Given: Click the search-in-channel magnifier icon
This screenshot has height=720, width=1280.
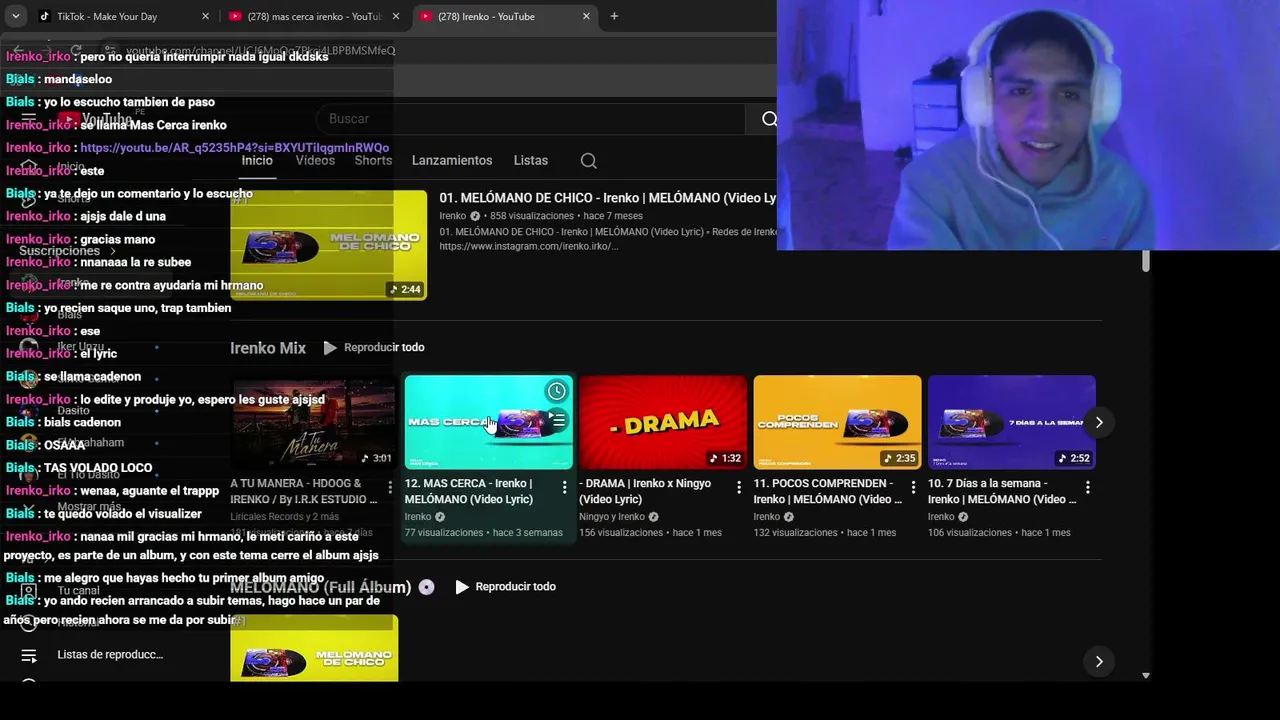Looking at the screenshot, I should (589, 161).
